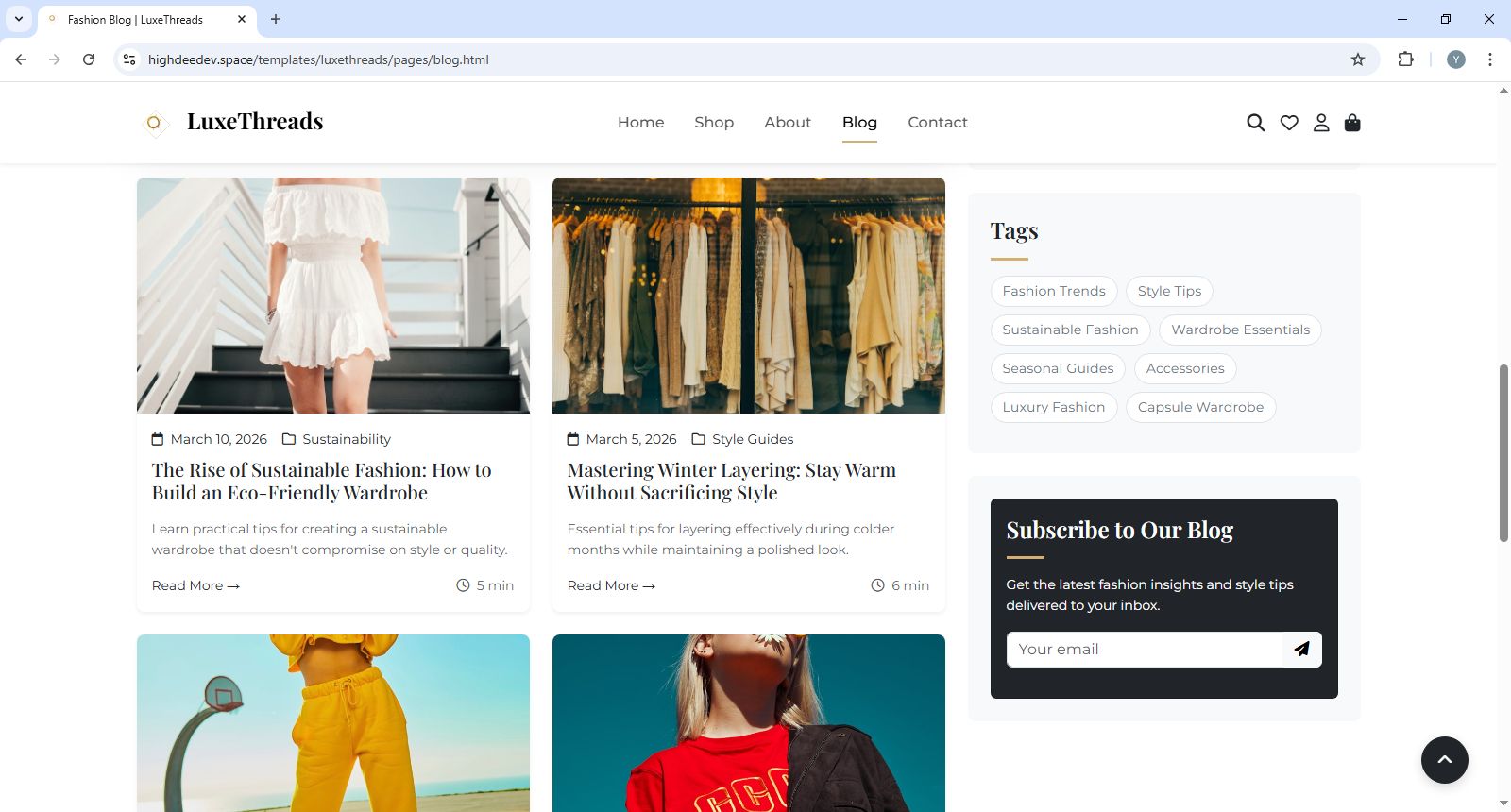Read more about Sustainable Fashion article
The height and width of the screenshot is (812, 1511).
[196, 586]
